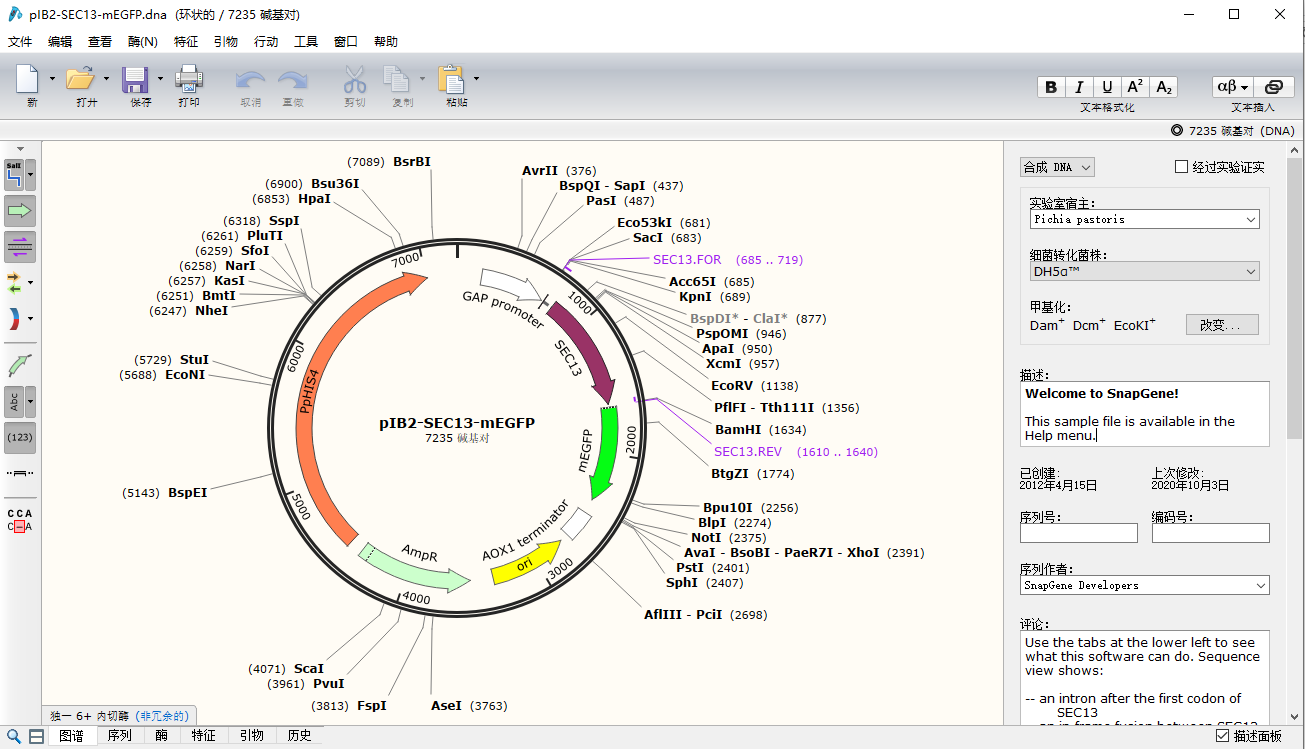This screenshot has width=1305, height=749.
Task: Toggle the 描述面板 checkbox
Action: point(1223,736)
